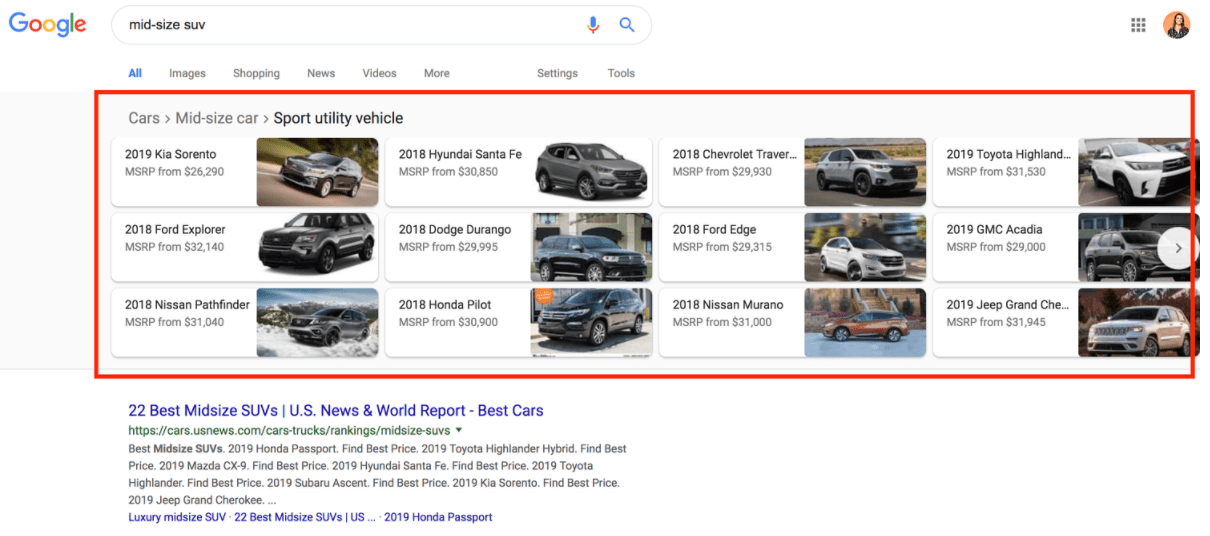
Task: Open the 22 Best Midsize SUVs result
Action: 336,410
